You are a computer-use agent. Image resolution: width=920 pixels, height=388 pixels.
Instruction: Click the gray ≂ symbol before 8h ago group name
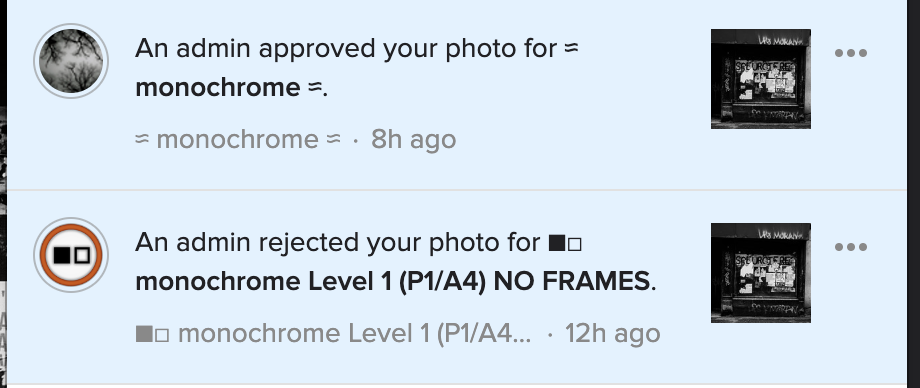pos(142,139)
